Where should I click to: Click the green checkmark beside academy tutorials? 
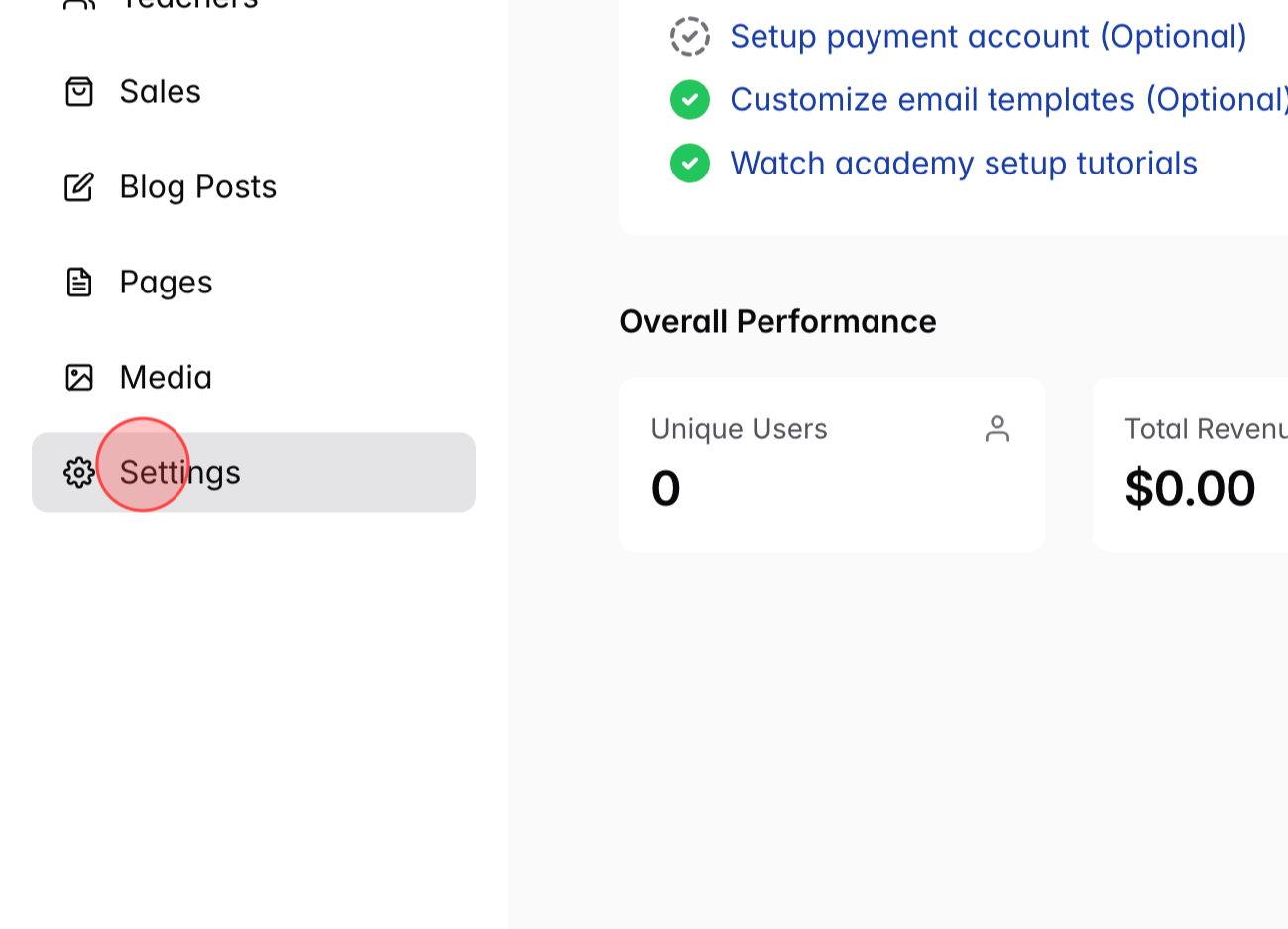pyautogui.click(x=689, y=163)
